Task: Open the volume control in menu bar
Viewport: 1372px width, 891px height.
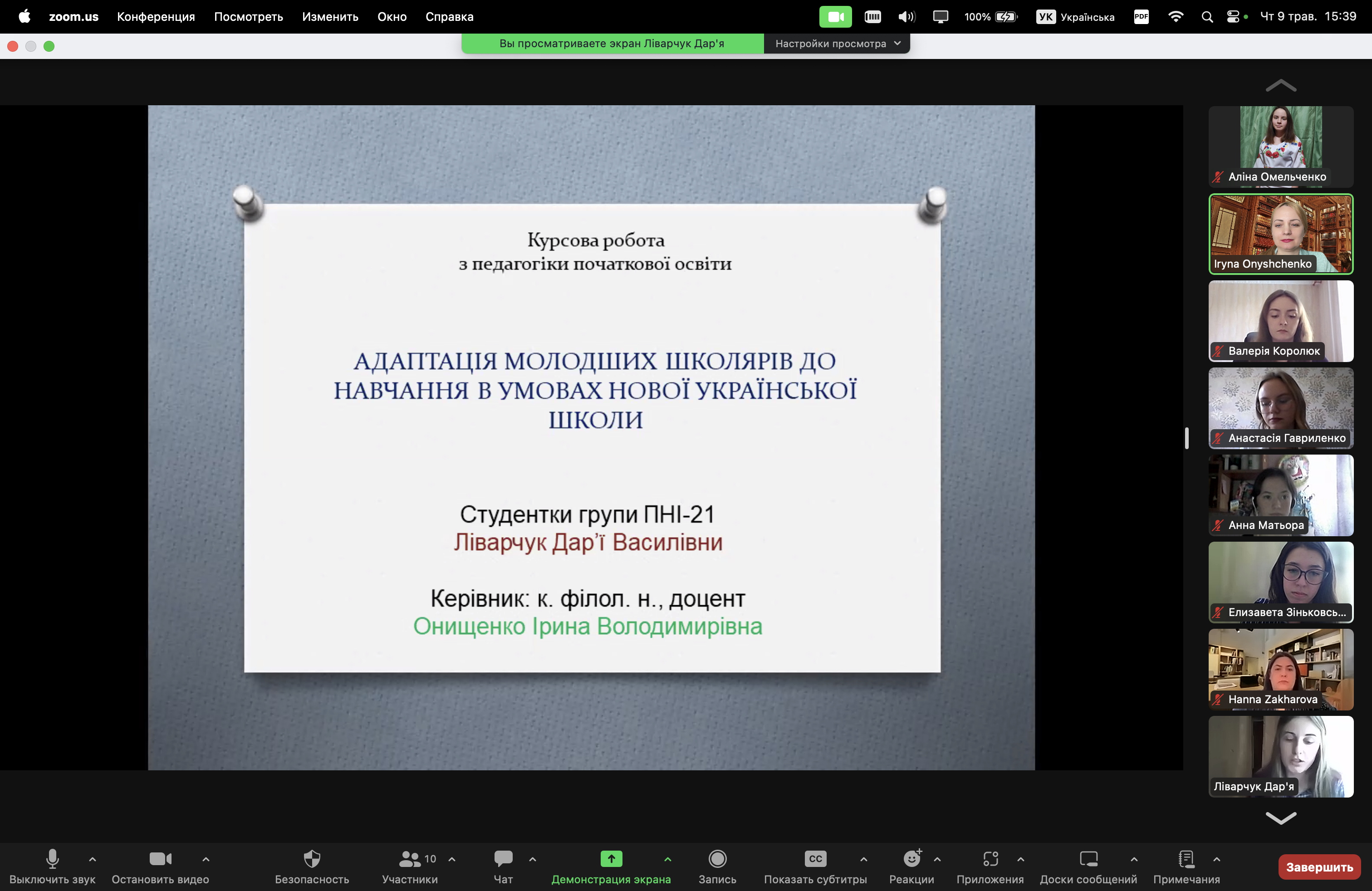Action: coord(907,16)
